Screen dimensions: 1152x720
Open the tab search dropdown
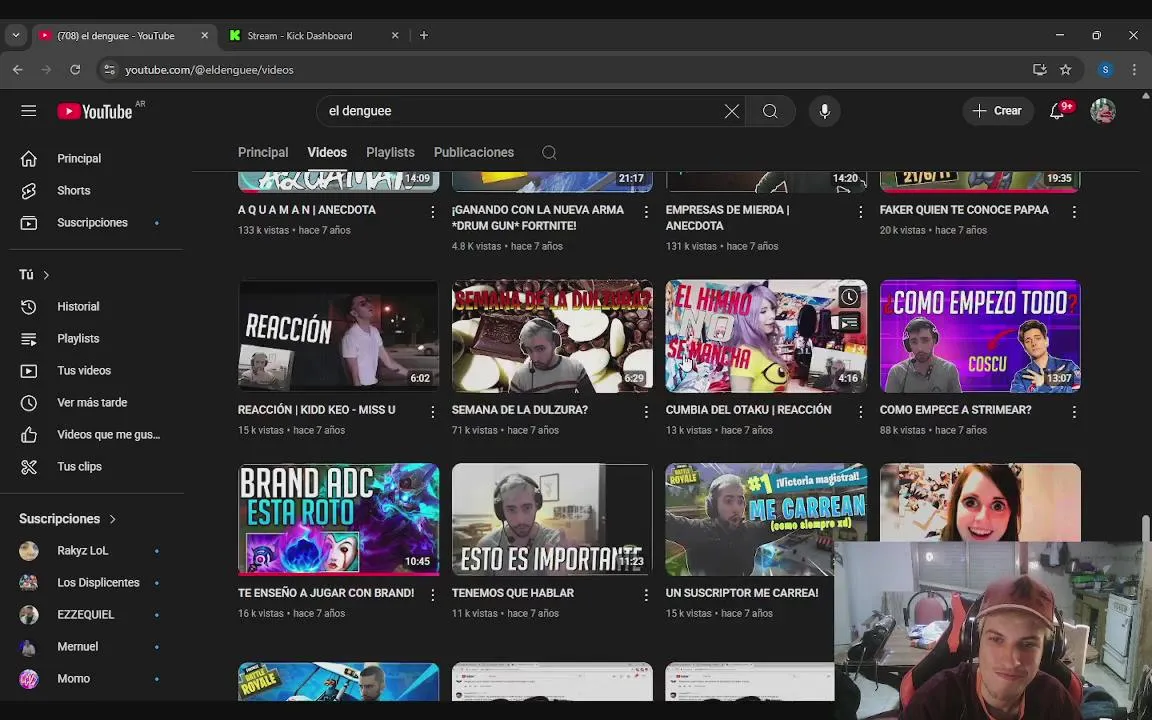15,35
